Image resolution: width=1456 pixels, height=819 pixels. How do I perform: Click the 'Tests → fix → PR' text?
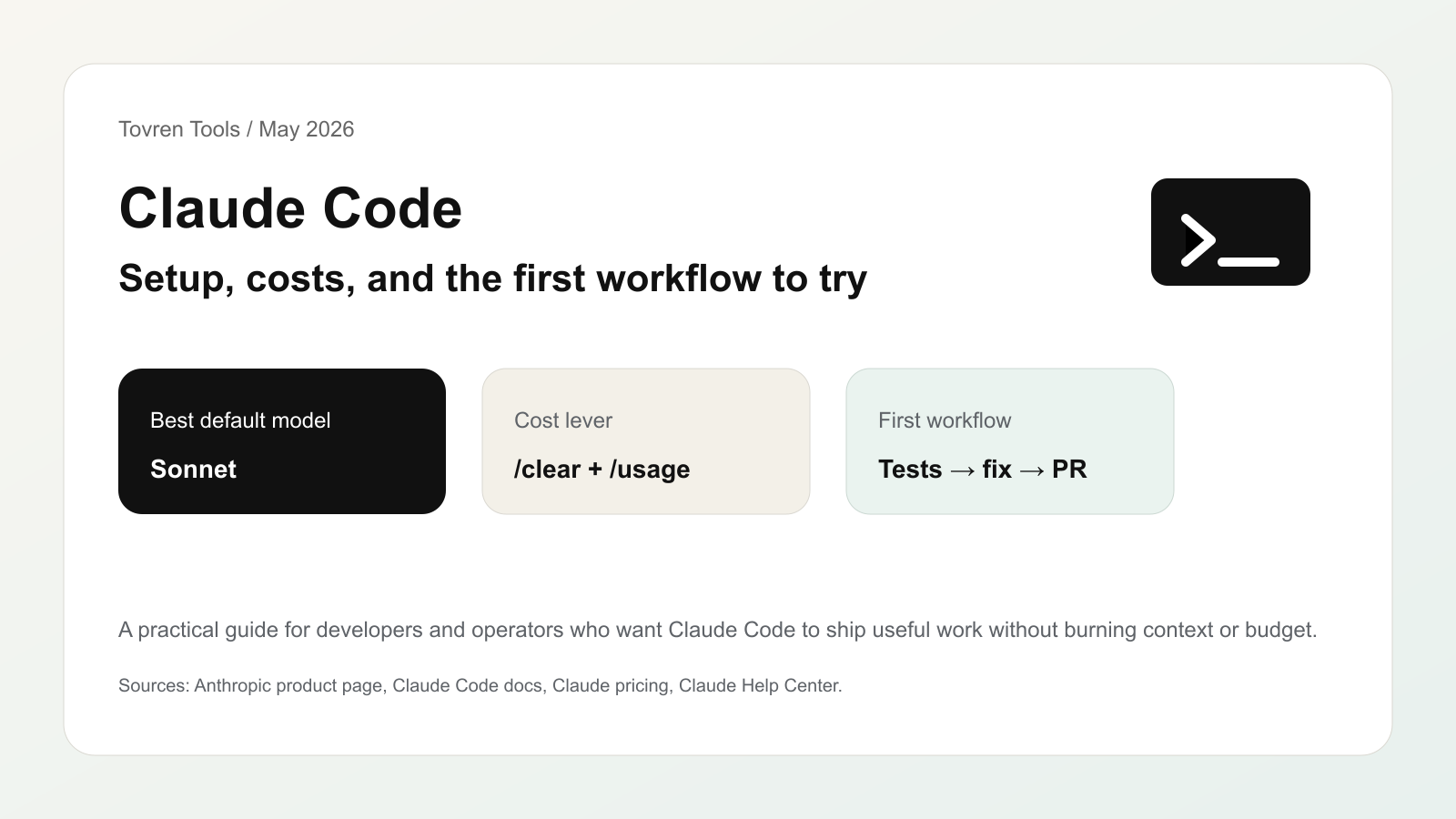point(983,469)
